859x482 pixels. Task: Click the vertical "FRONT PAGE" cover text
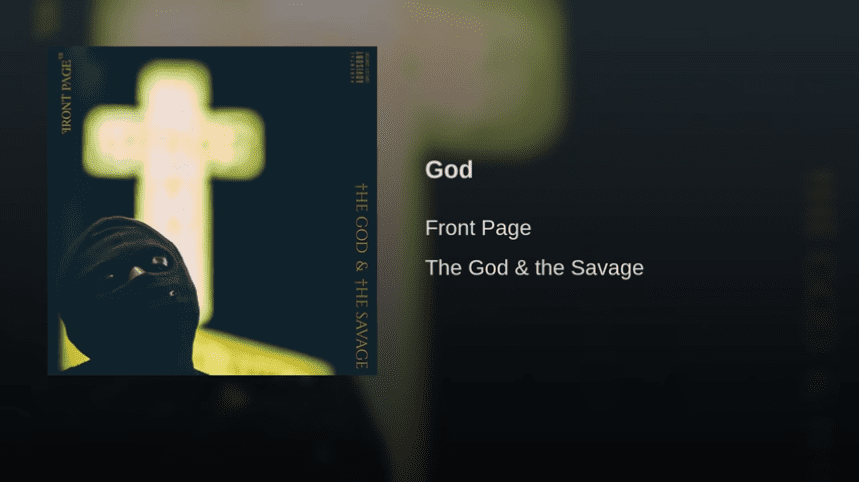pyautogui.click(x=66, y=94)
